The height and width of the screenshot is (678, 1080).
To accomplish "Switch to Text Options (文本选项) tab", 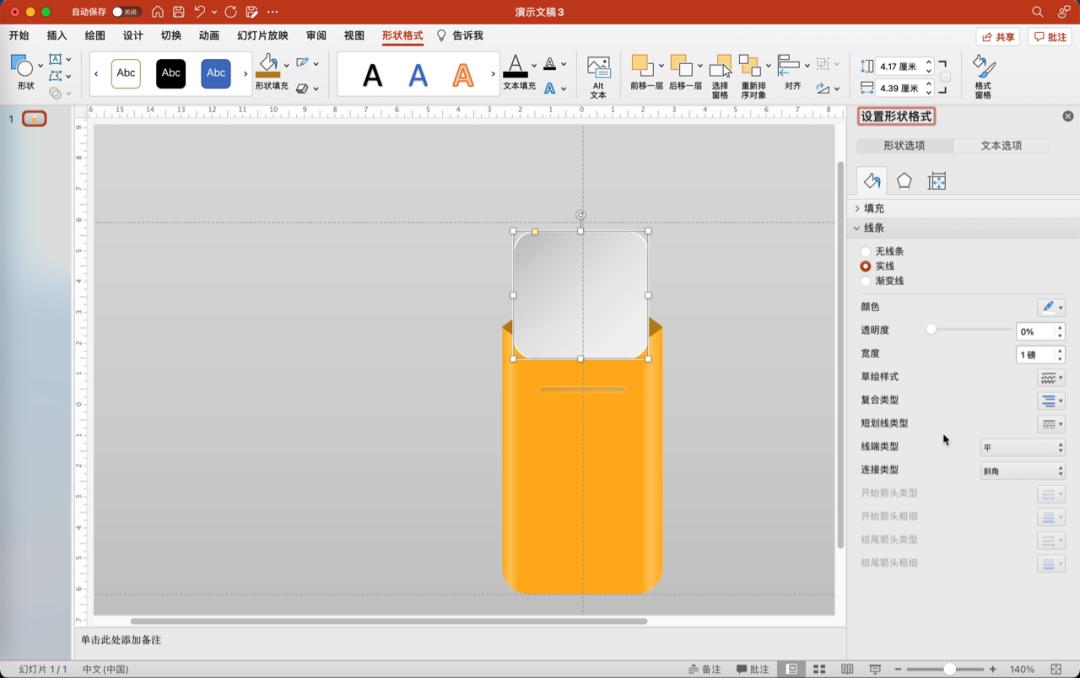I will coord(1001,146).
